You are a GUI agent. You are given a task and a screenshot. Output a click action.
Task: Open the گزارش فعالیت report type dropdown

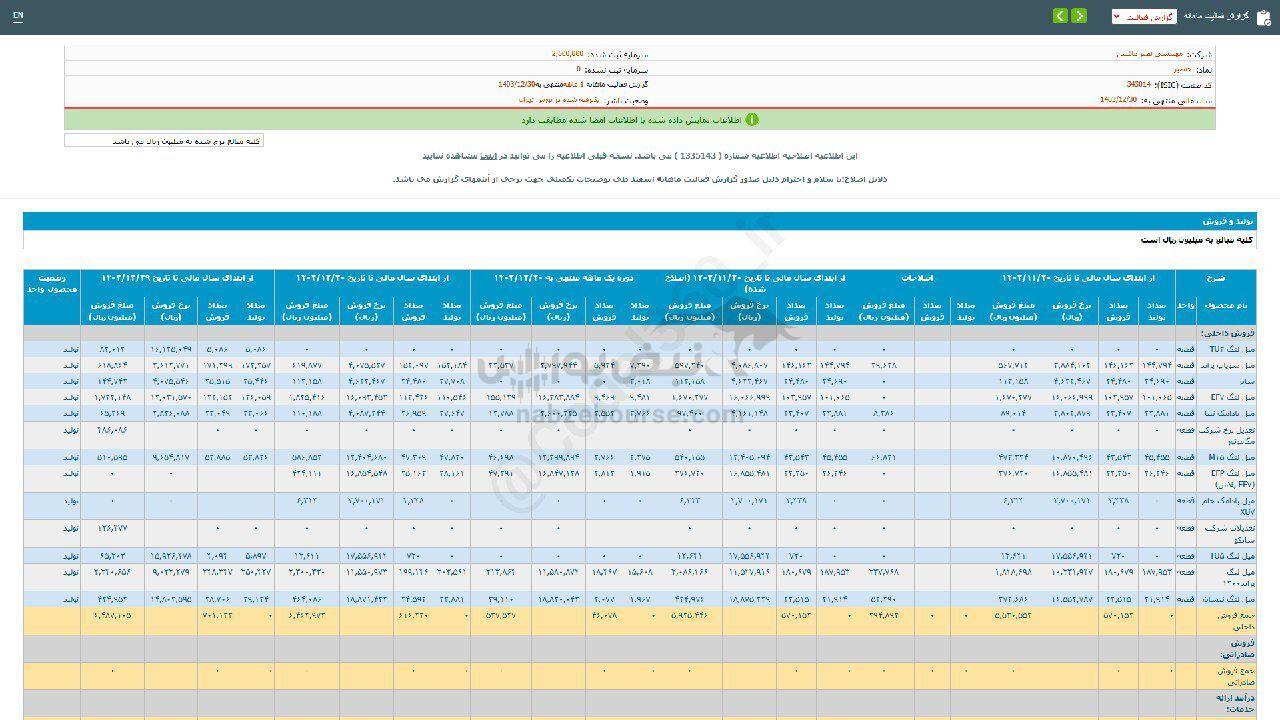pos(1144,17)
